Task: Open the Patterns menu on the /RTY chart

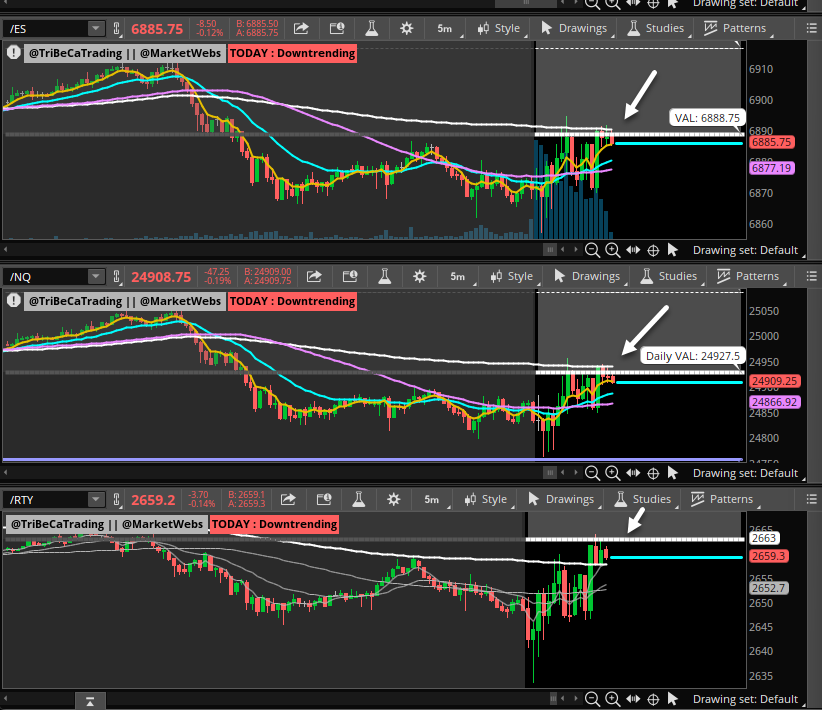Action: (x=722, y=499)
